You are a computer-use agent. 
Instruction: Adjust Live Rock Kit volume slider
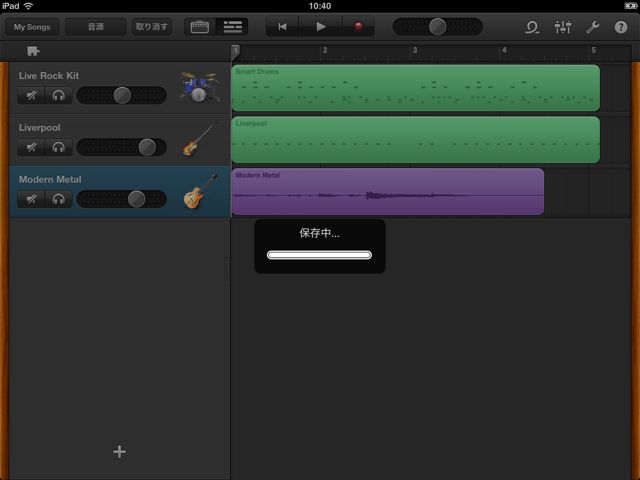122,96
